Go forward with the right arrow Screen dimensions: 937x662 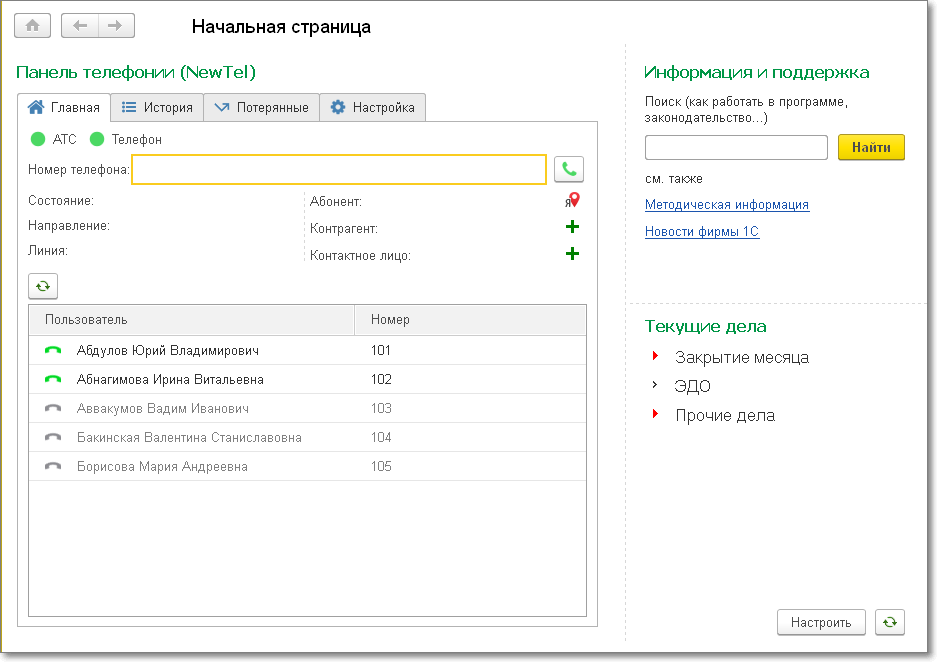115,26
